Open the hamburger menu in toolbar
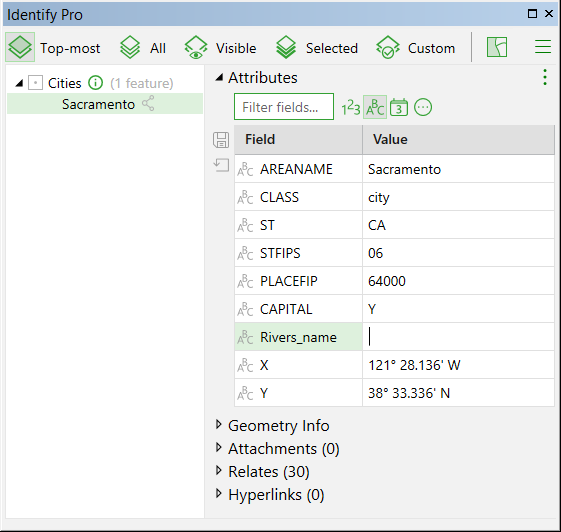Screen dimensions: 561x532 click(x=542, y=47)
